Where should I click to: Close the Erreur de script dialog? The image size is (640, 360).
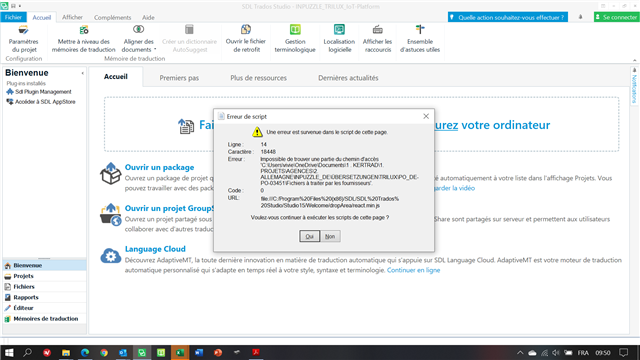click(426, 116)
